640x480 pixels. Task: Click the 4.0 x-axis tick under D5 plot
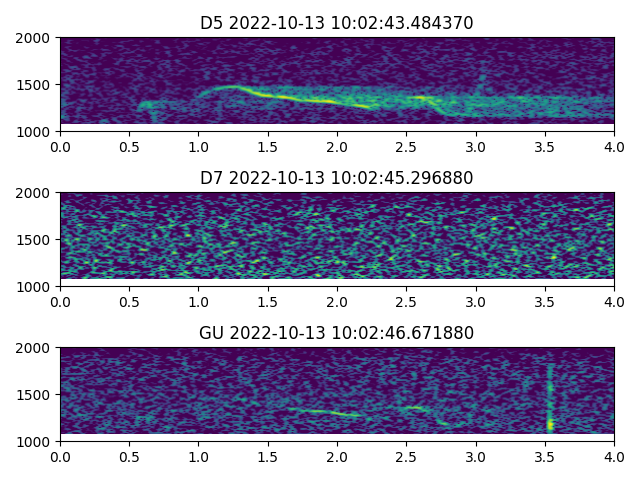[614, 146]
